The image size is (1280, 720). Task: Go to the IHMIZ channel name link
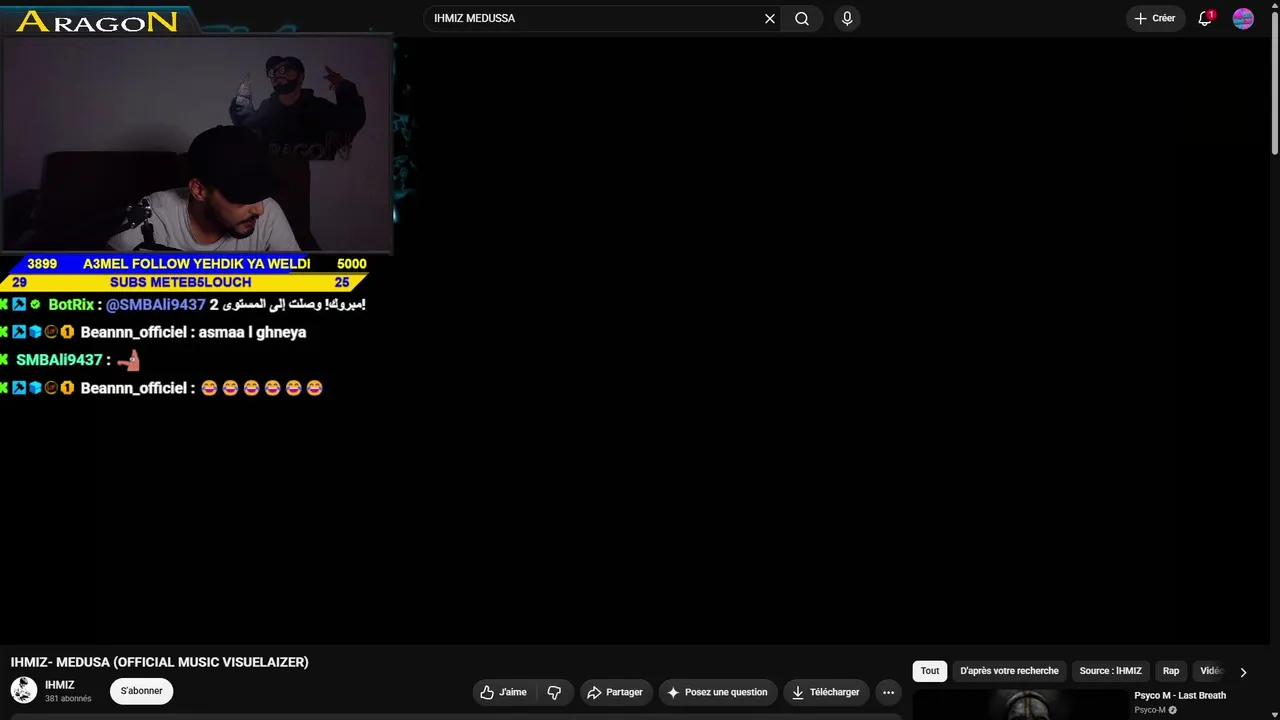pos(60,685)
